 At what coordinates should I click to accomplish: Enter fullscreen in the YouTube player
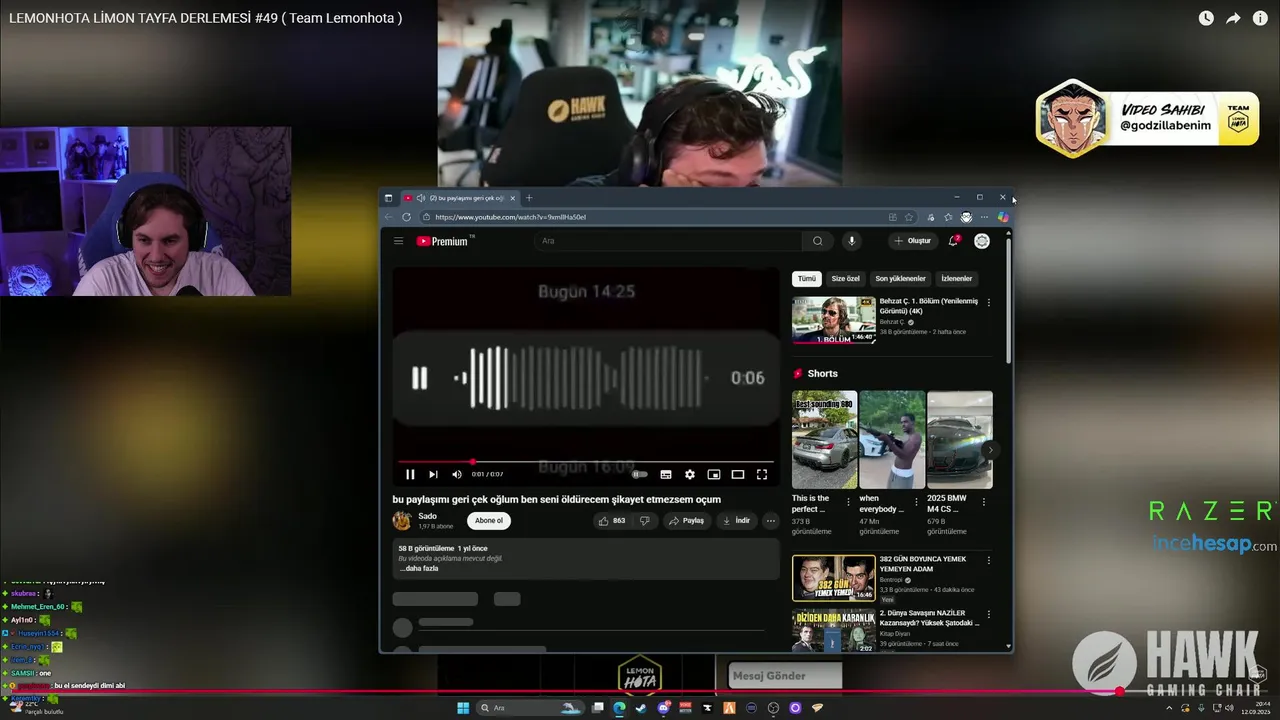(x=762, y=474)
